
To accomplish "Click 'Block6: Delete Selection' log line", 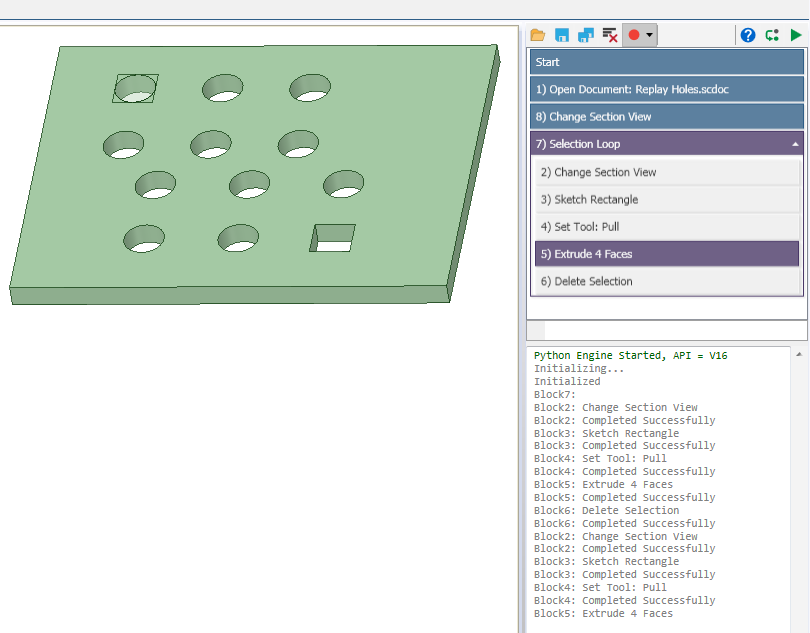I will click(606, 511).
